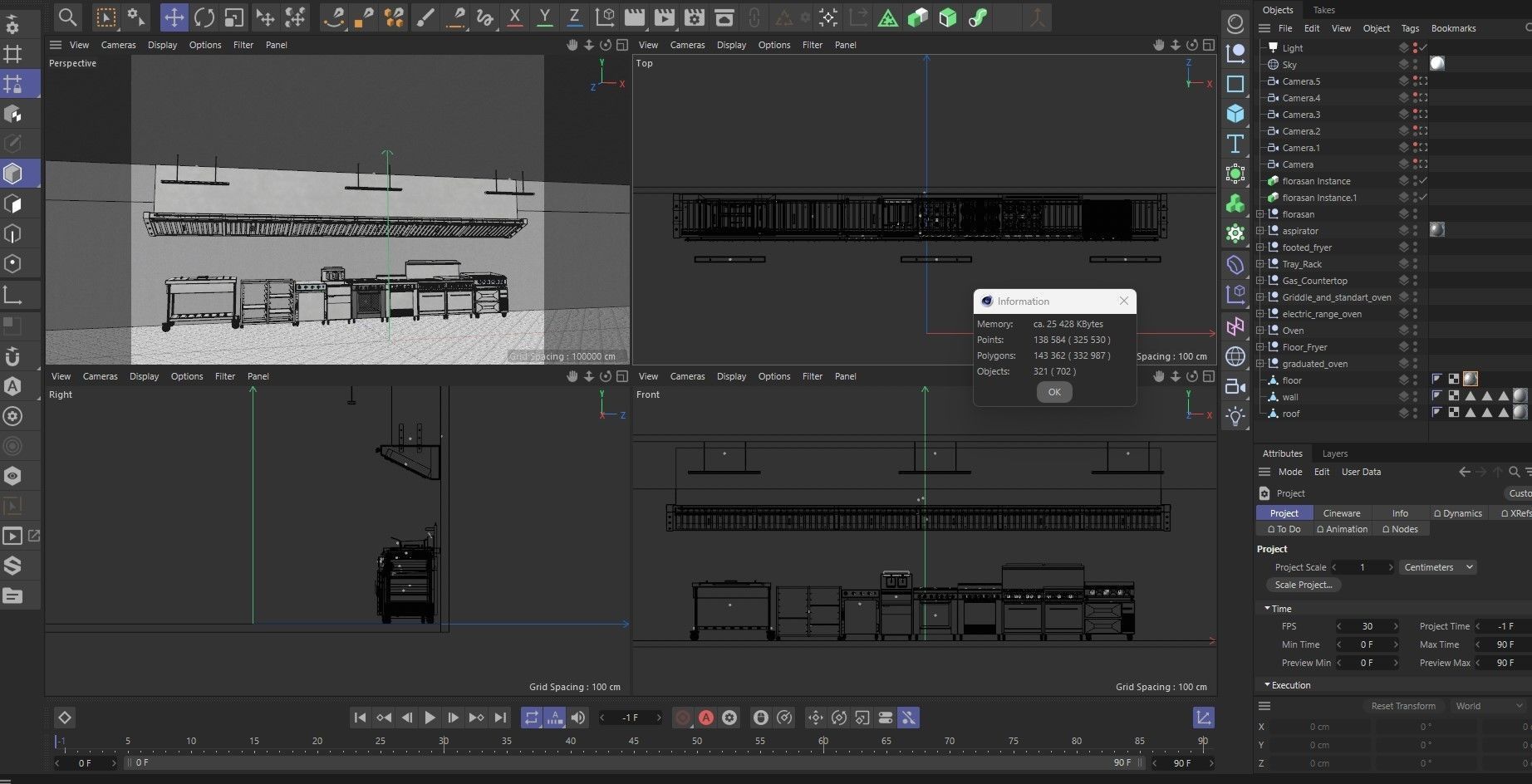Close the Information dialog
The width and height of the screenshot is (1532, 784).
click(1124, 301)
